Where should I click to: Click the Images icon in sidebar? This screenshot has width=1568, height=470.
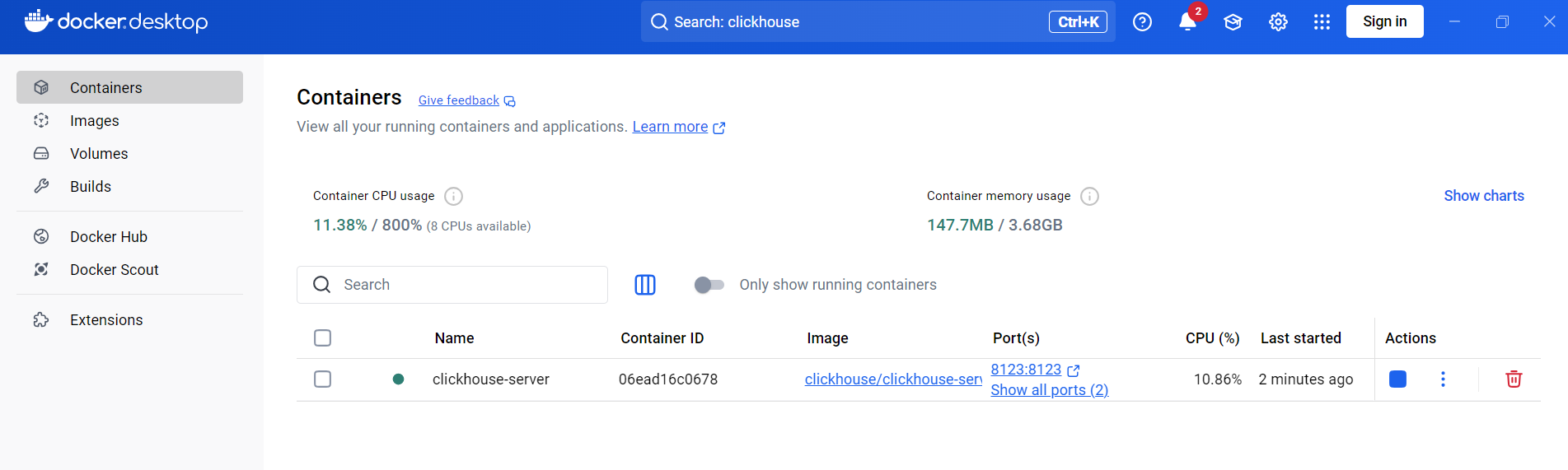[41, 120]
